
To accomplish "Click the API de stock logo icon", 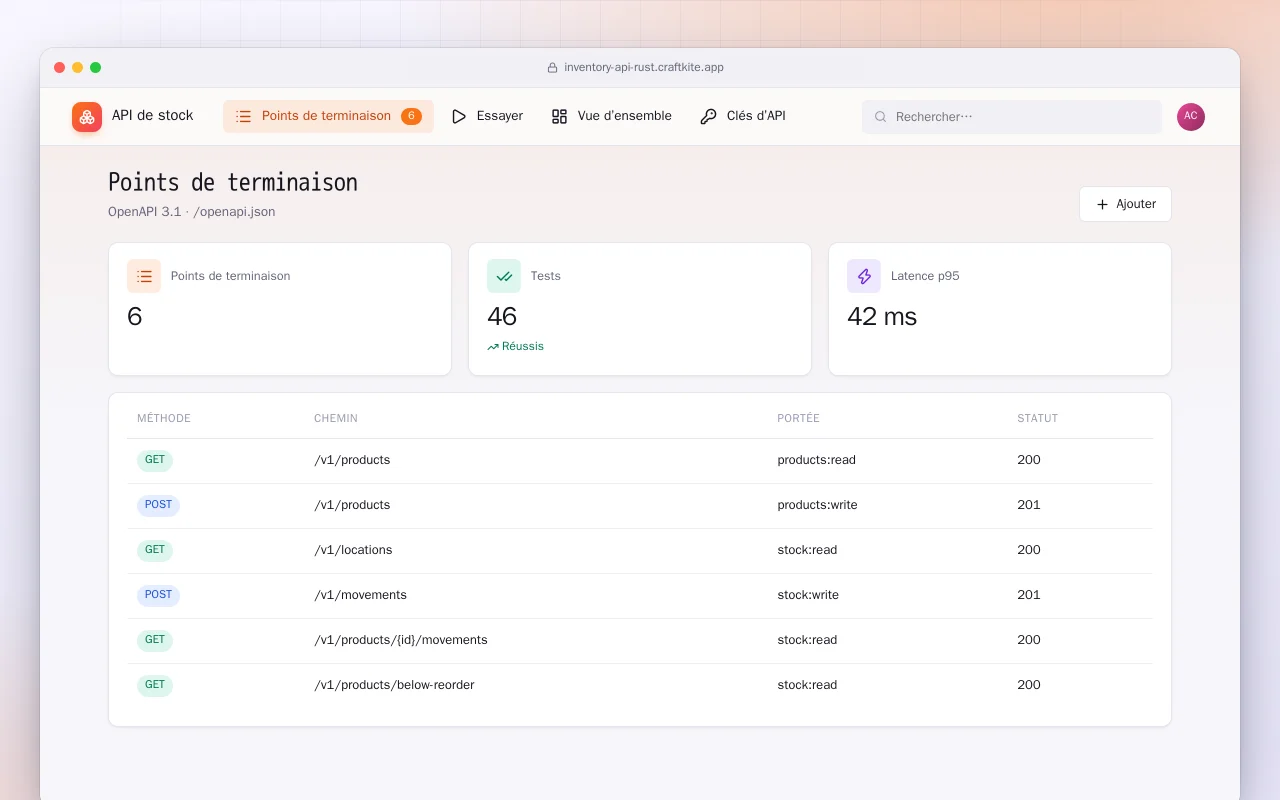I will 87,117.
